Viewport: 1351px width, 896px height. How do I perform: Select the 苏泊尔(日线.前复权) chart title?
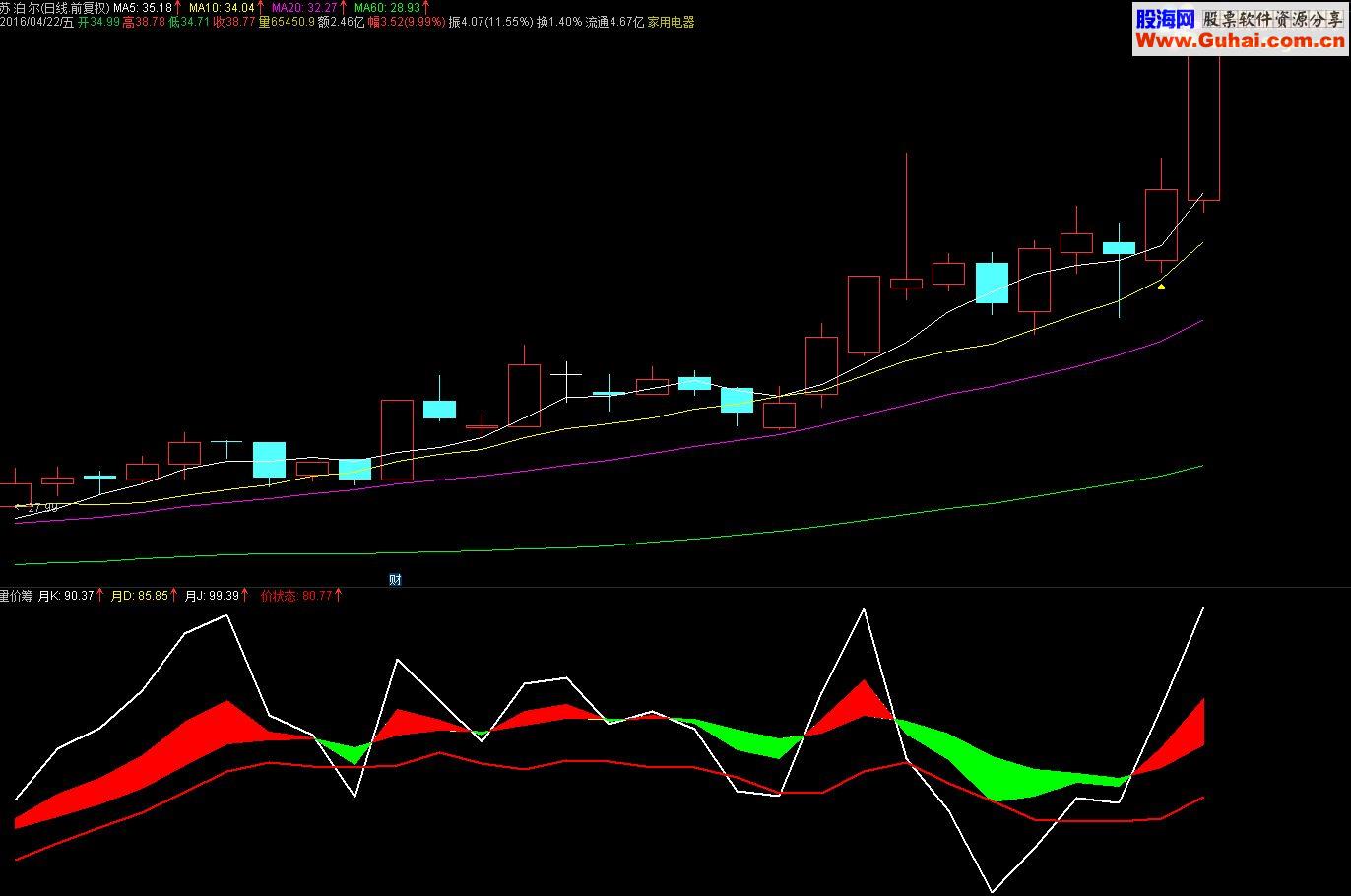click(x=55, y=7)
